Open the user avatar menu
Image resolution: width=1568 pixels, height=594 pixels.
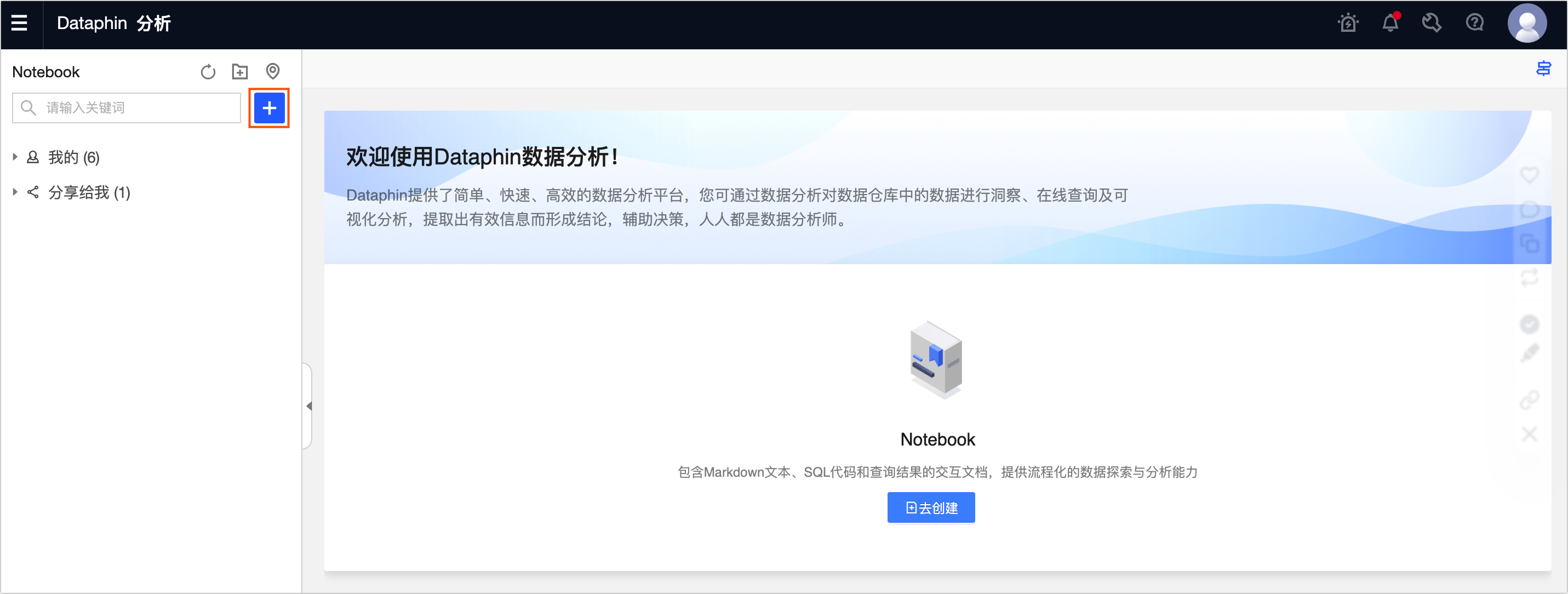[x=1526, y=23]
